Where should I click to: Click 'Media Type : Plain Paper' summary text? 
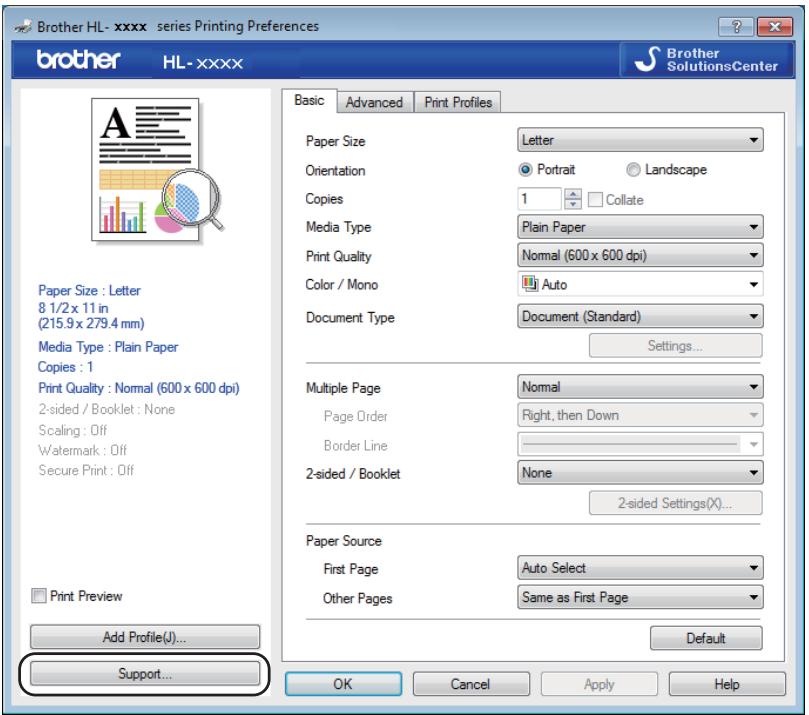pos(108,347)
